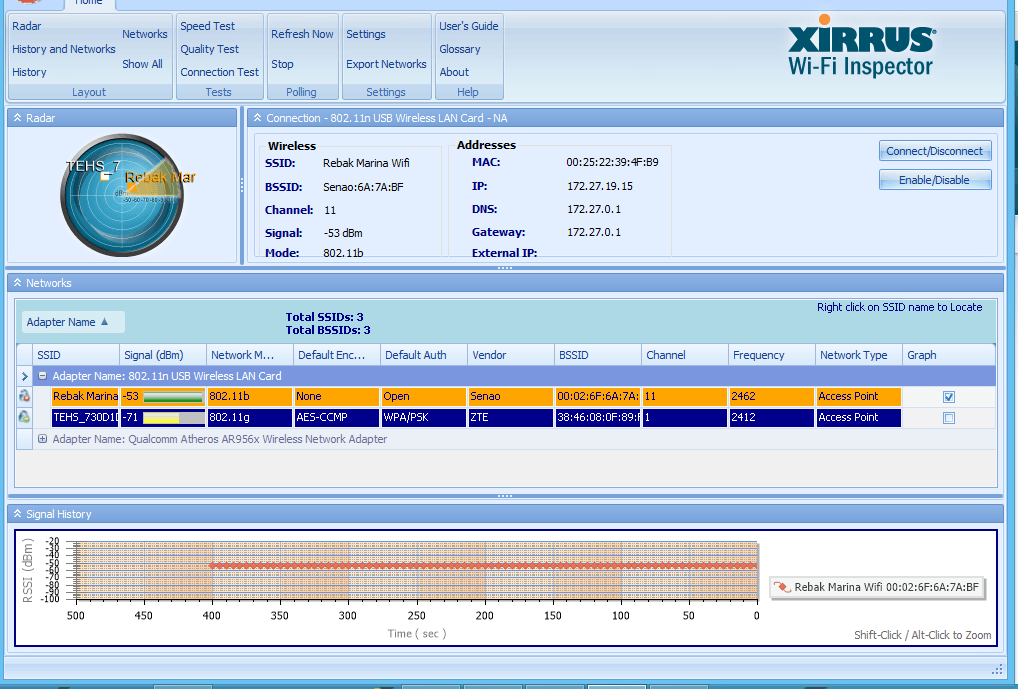Viewport: 1018px width, 689px height.
Task: Run the Speed Test
Action: click(207, 26)
